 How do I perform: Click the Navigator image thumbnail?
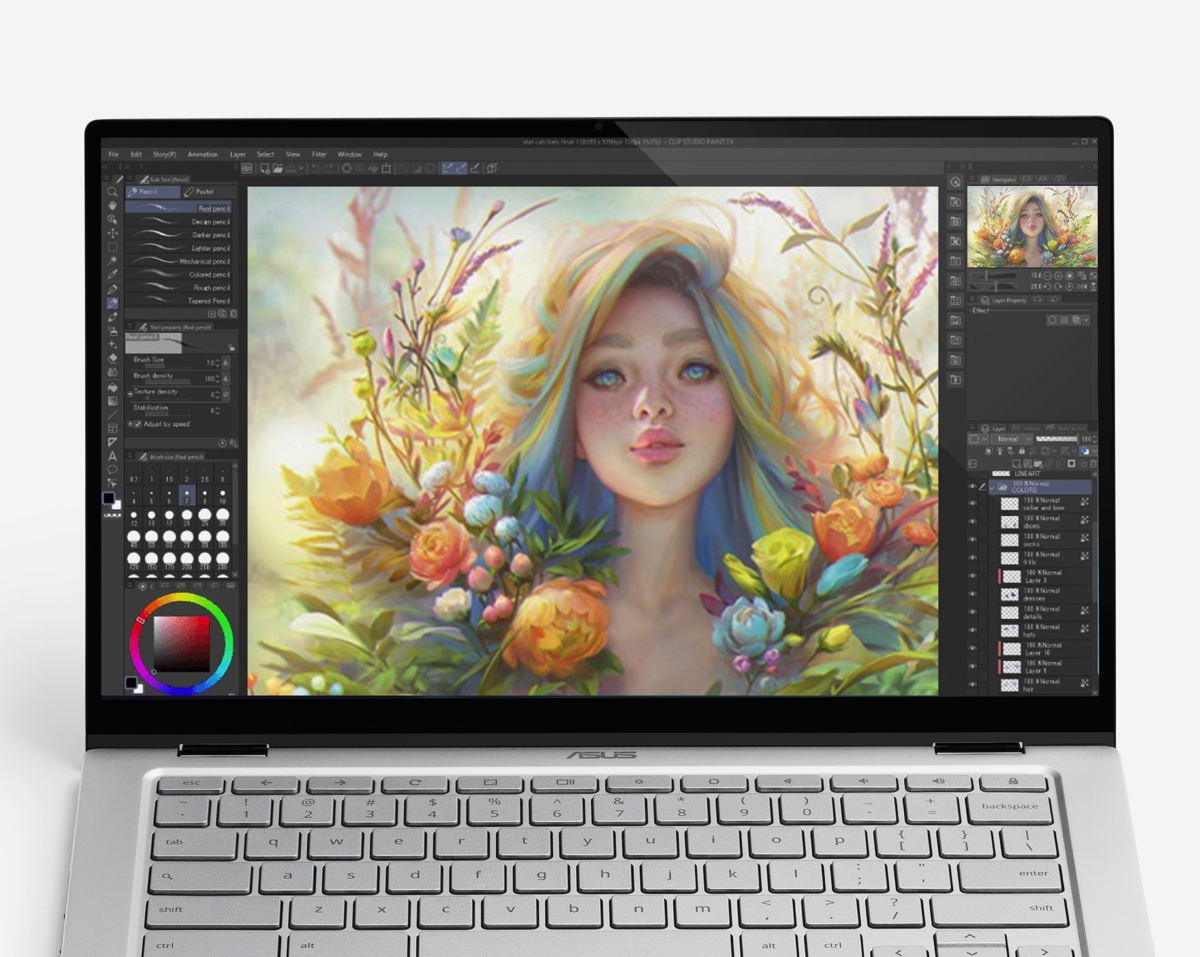(x=1032, y=226)
